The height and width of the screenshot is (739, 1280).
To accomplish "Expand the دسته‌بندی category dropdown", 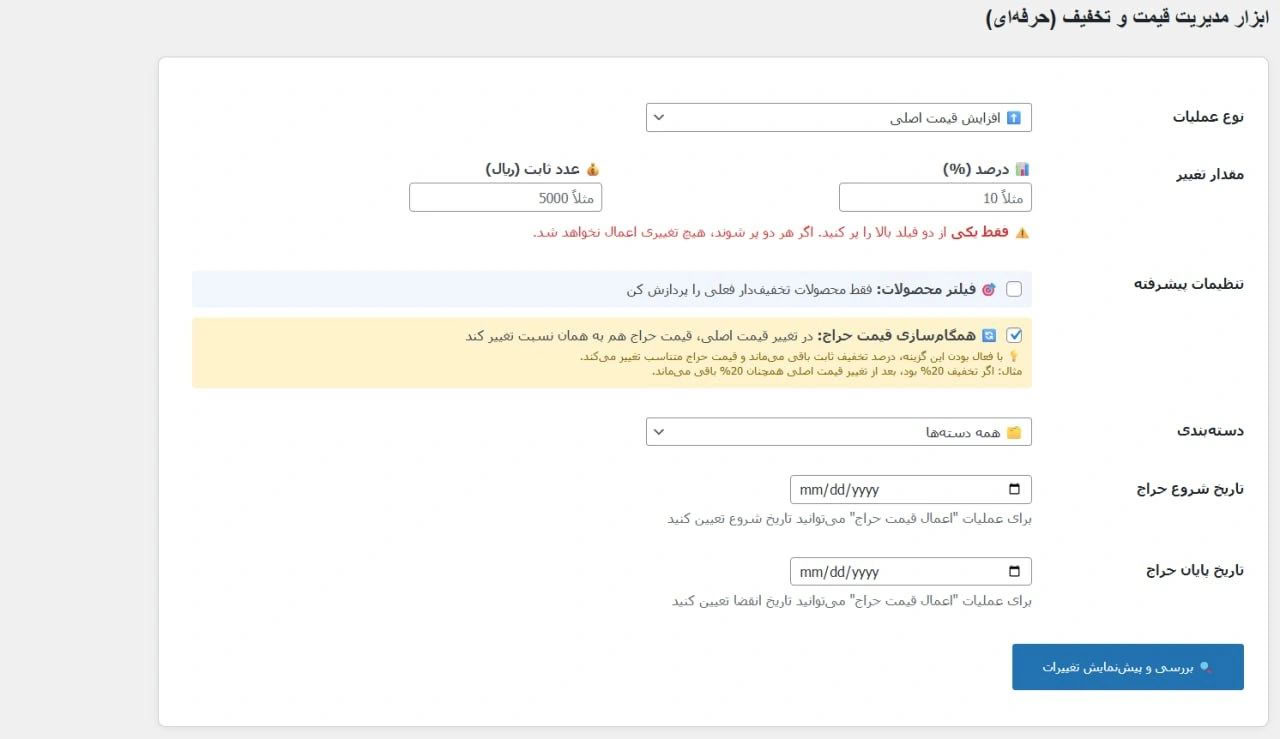I will [x=838, y=432].
